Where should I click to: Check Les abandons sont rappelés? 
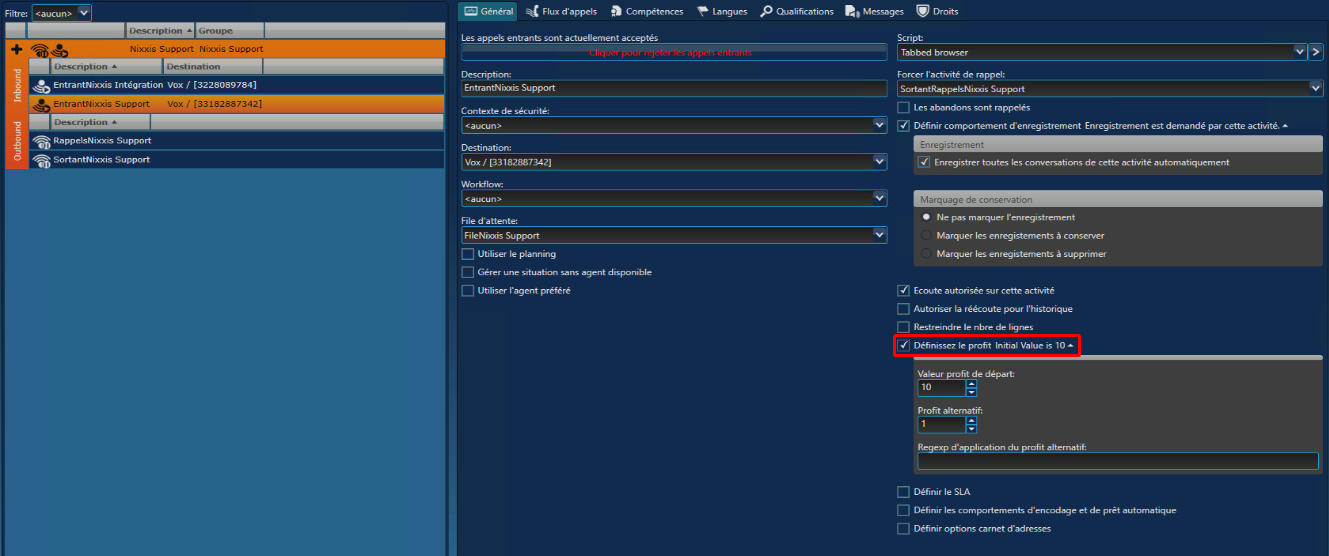[x=904, y=107]
